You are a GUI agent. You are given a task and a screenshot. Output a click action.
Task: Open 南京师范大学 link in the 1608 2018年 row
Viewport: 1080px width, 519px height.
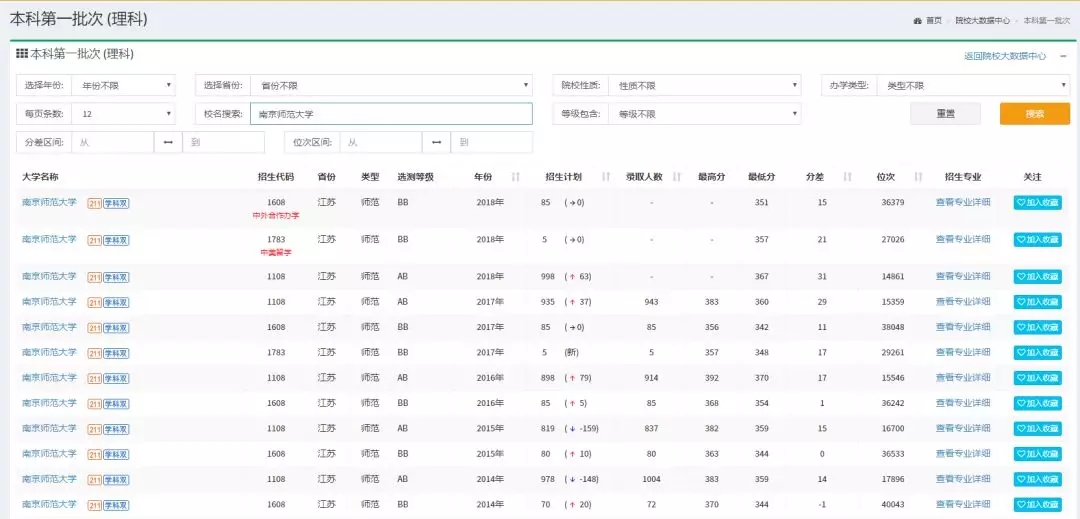pyautogui.click(x=50, y=202)
